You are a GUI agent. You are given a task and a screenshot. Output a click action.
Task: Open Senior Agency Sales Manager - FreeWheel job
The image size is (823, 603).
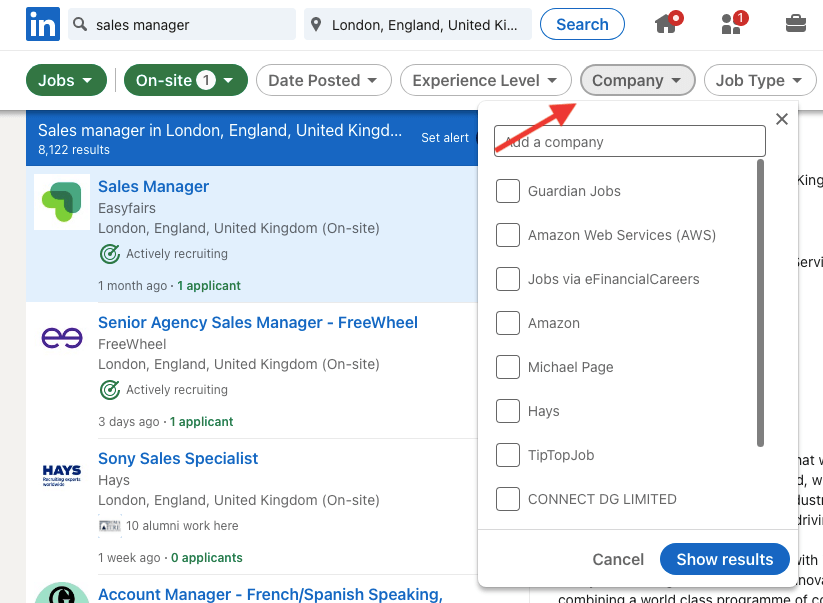(x=258, y=323)
